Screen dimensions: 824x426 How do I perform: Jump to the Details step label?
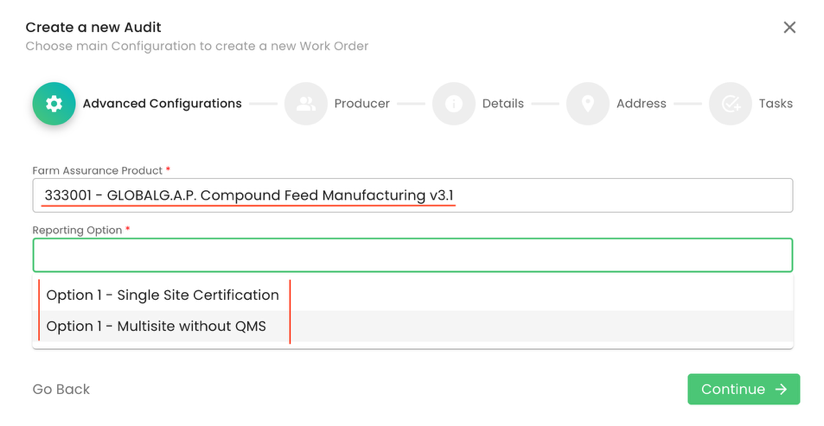pos(503,104)
